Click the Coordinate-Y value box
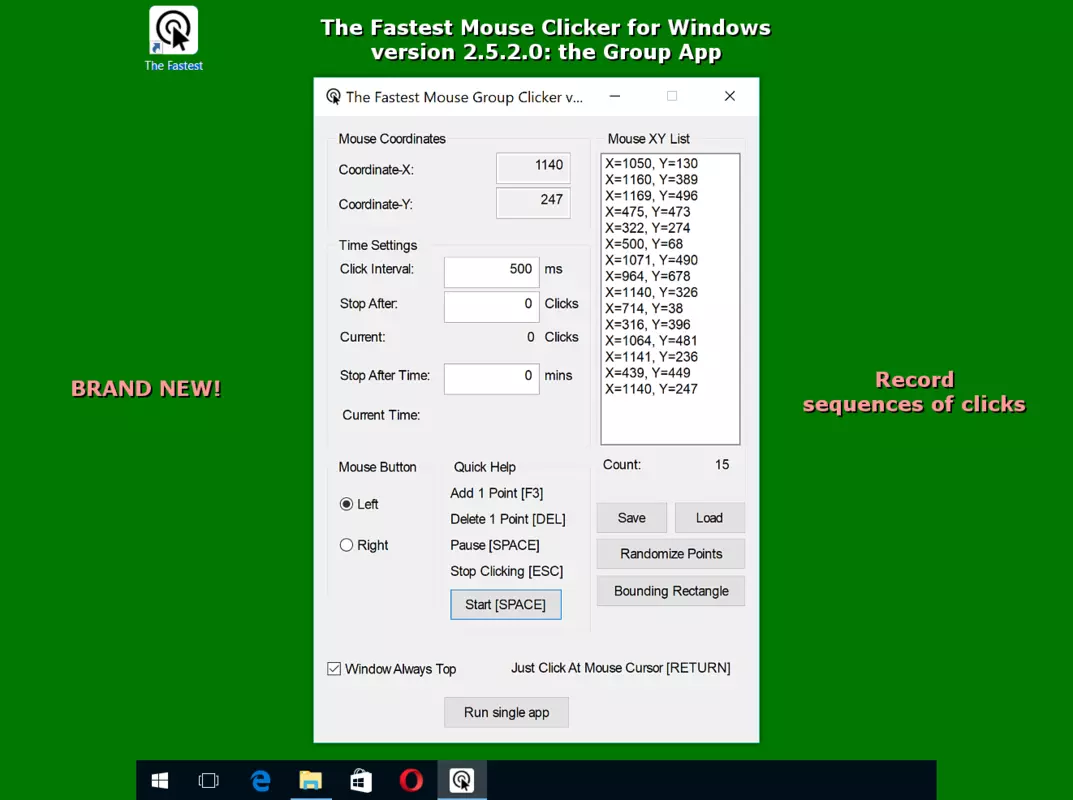Viewport: 1073px width, 800px height. pyautogui.click(x=533, y=203)
